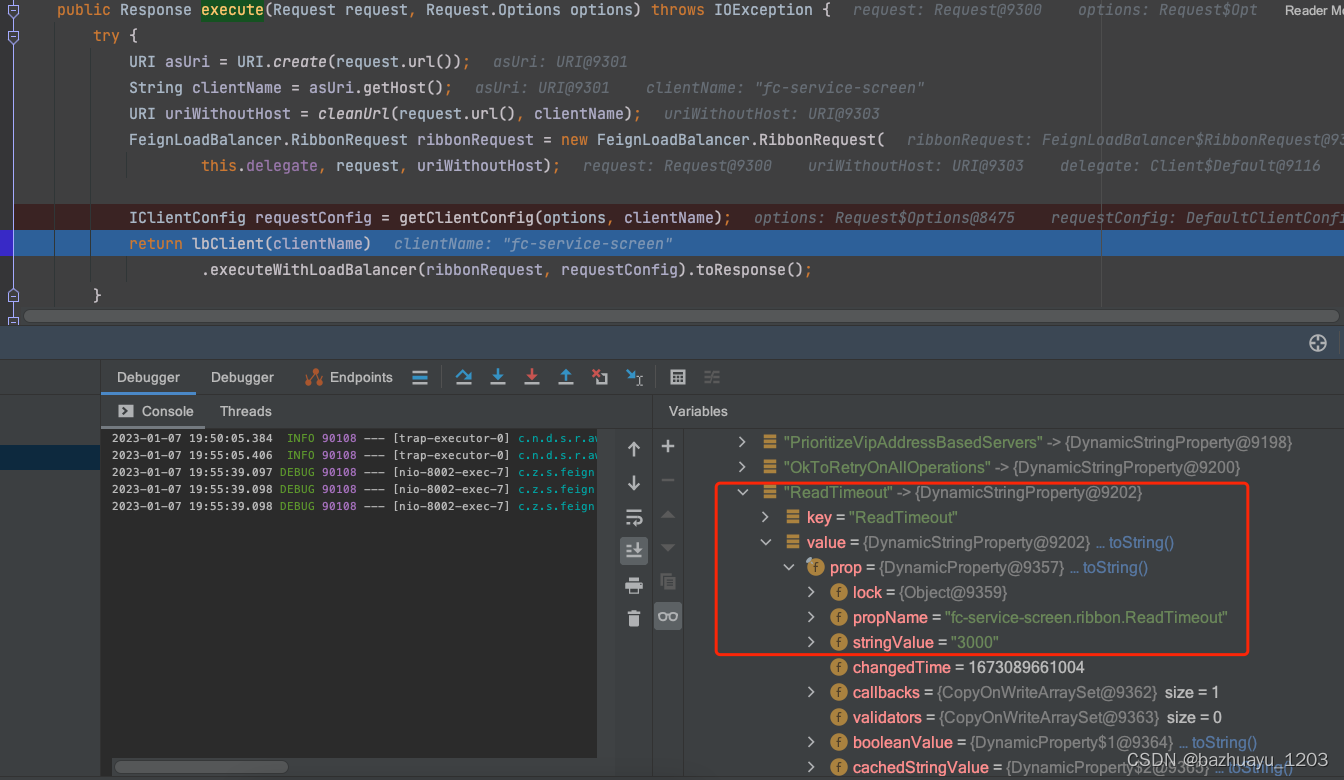Toggle soft-wrap in the console
The image size is (1344, 780).
(634, 518)
